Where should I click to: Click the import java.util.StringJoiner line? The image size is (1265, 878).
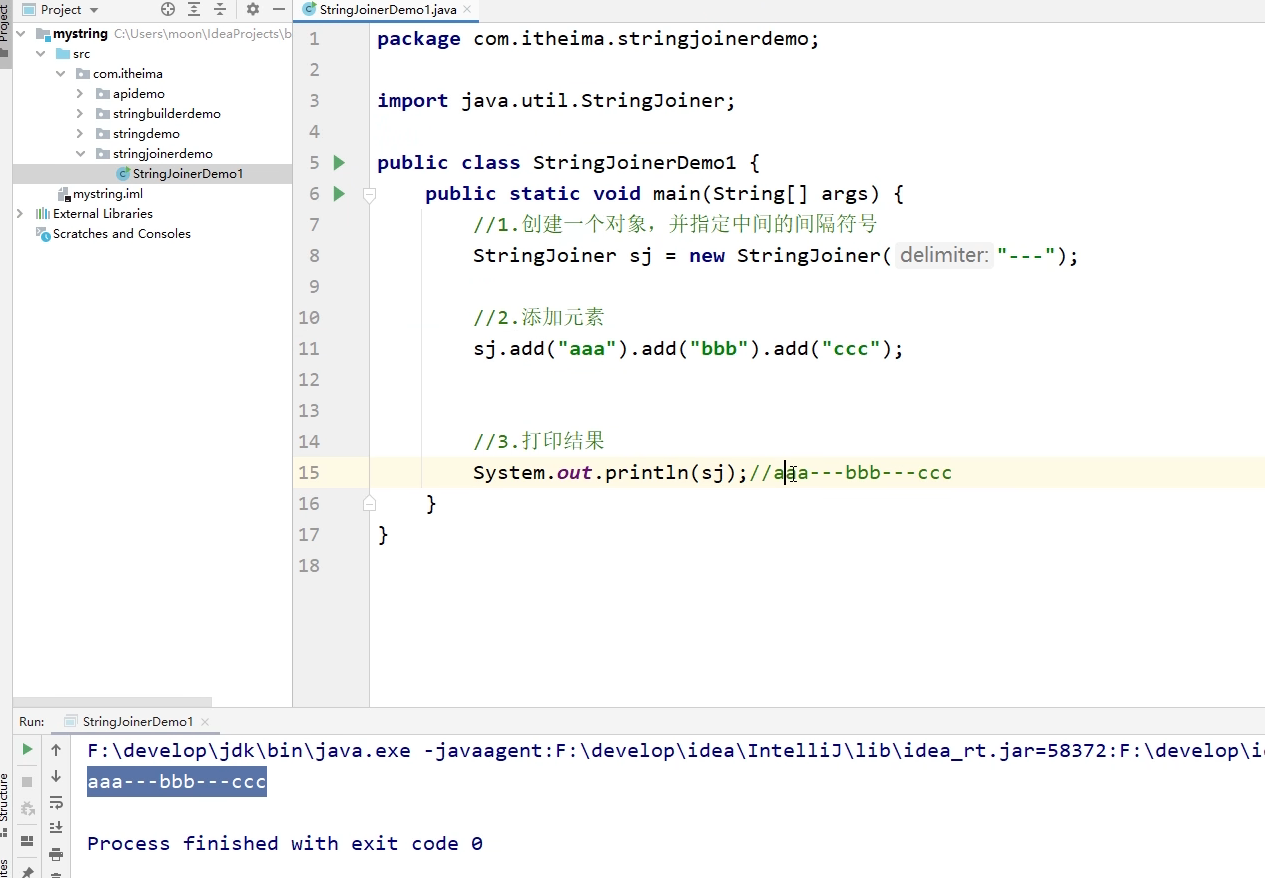tap(556, 100)
